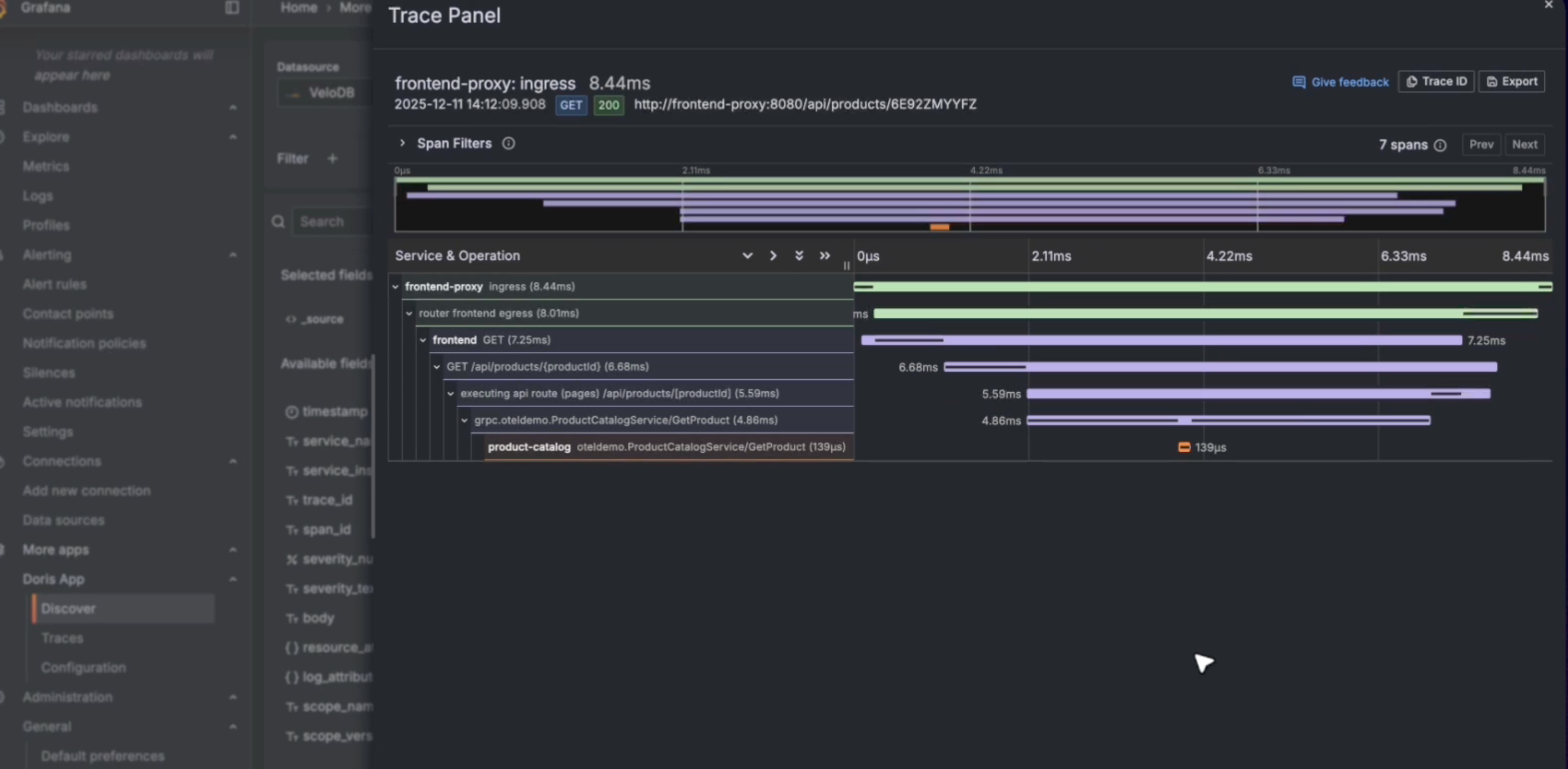Collapse the frontend GET span
Image resolution: width=1568 pixels, height=769 pixels.
(x=423, y=340)
